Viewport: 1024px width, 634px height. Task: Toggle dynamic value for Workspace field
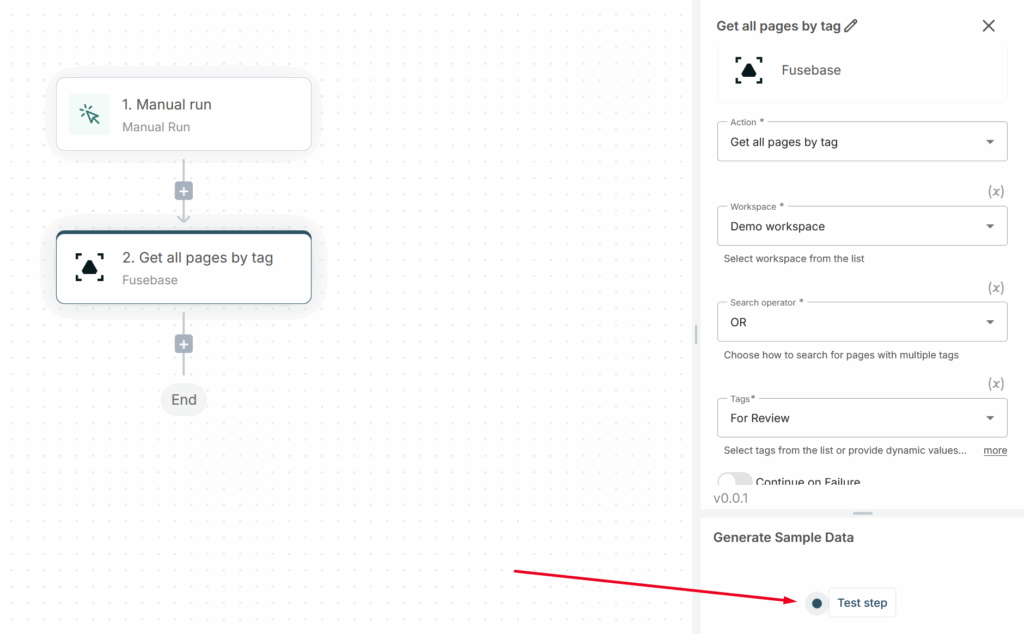point(996,191)
